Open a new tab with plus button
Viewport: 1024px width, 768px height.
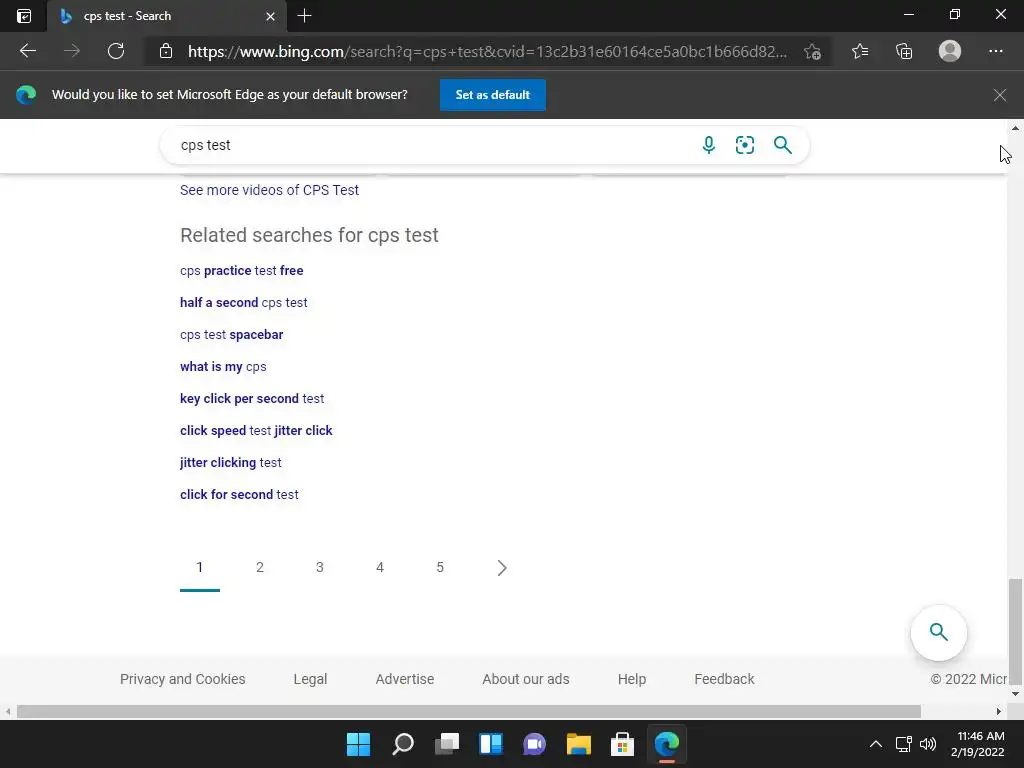pyautogui.click(x=304, y=16)
